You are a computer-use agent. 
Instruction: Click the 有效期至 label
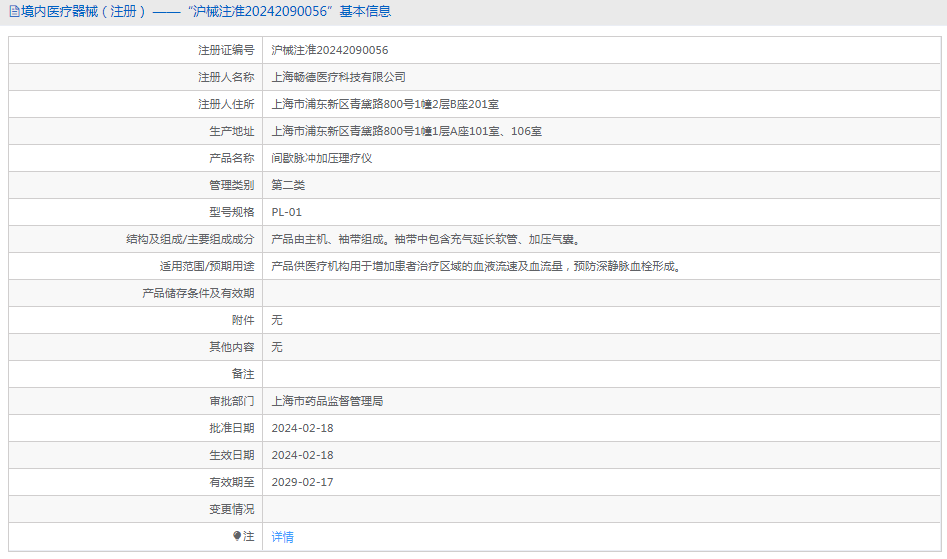[x=232, y=482]
